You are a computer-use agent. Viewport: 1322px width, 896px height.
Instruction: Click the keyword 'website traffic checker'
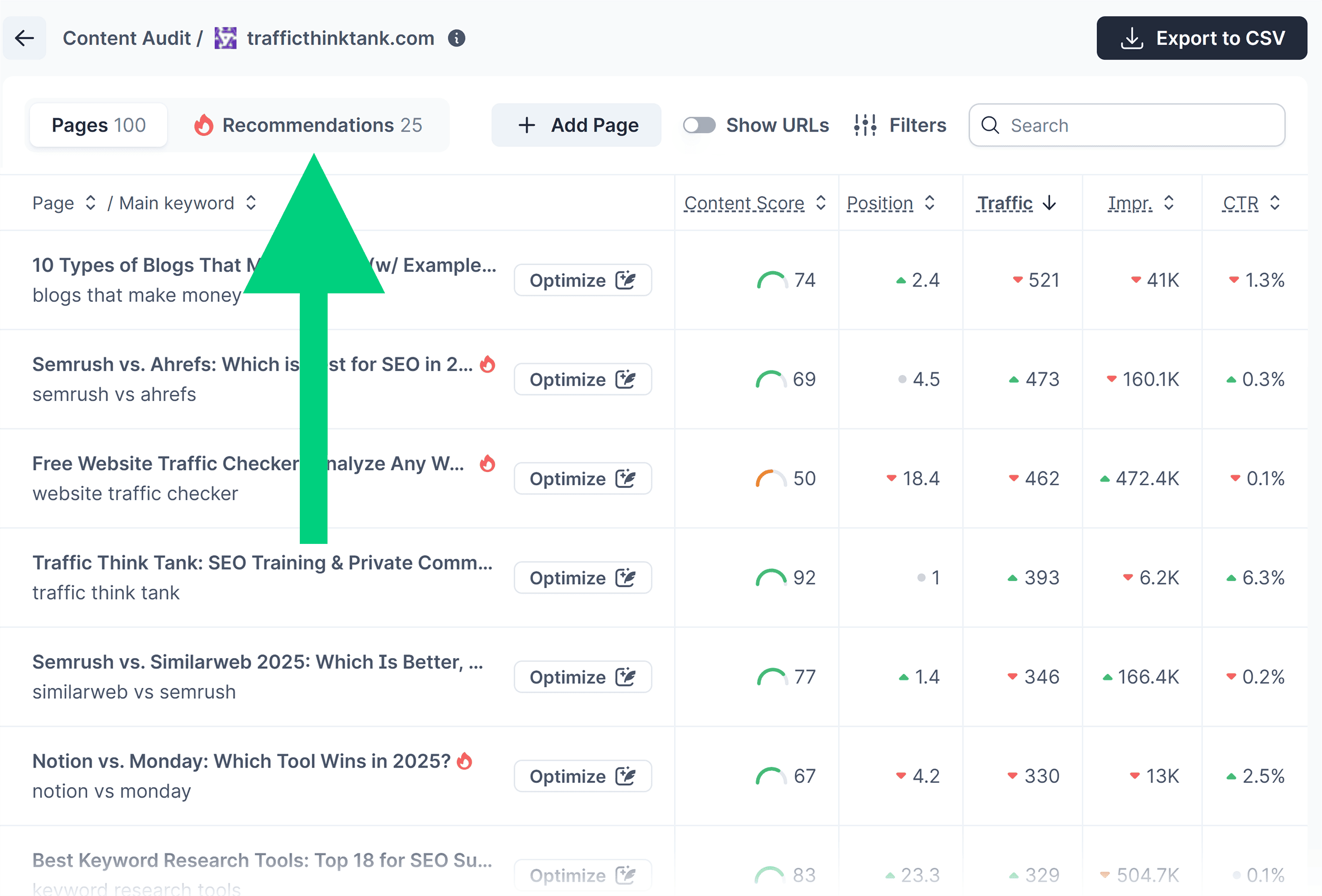(135, 494)
